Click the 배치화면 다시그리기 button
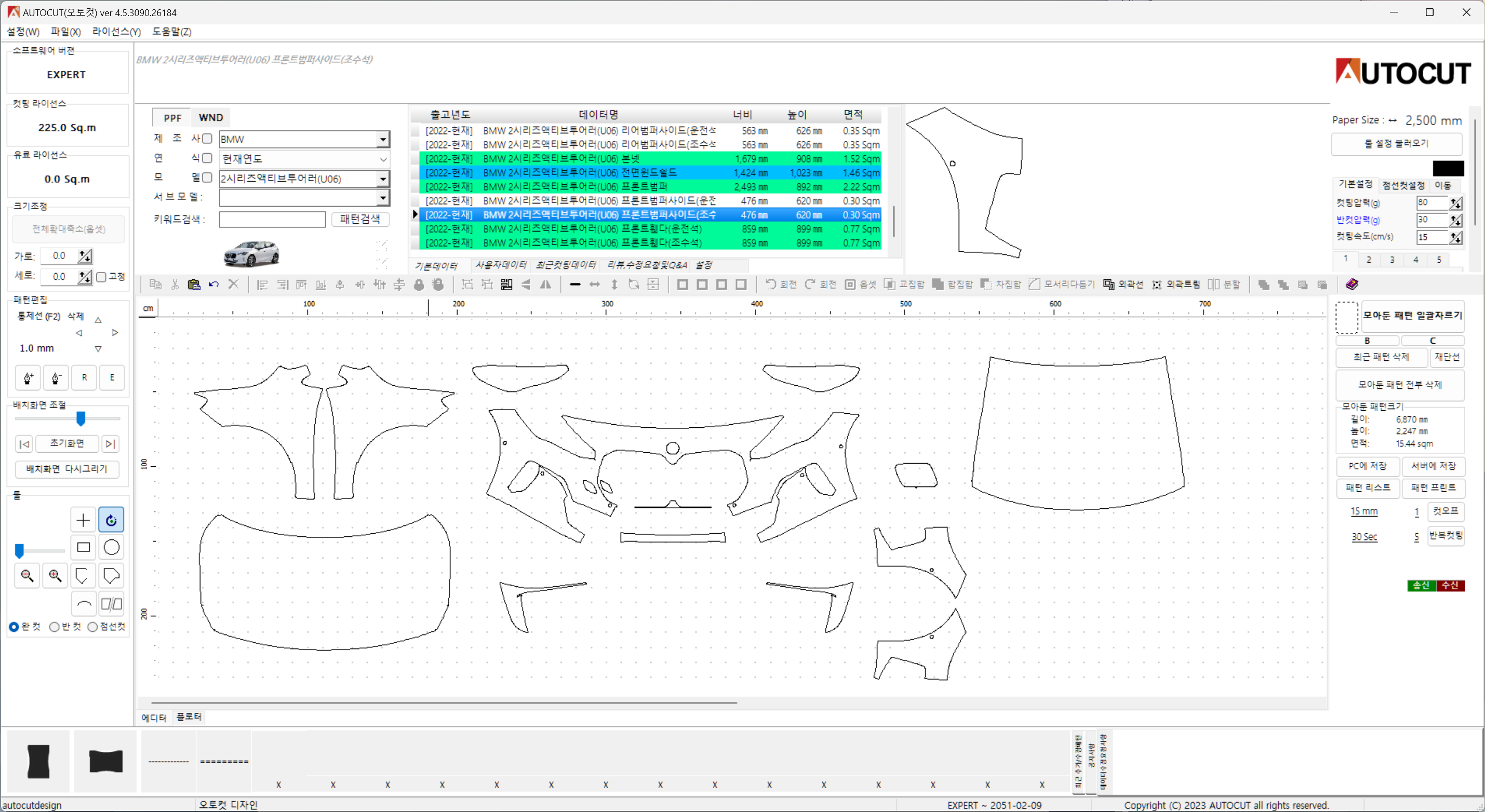Screen dimensions: 1485x812 click(x=67, y=469)
